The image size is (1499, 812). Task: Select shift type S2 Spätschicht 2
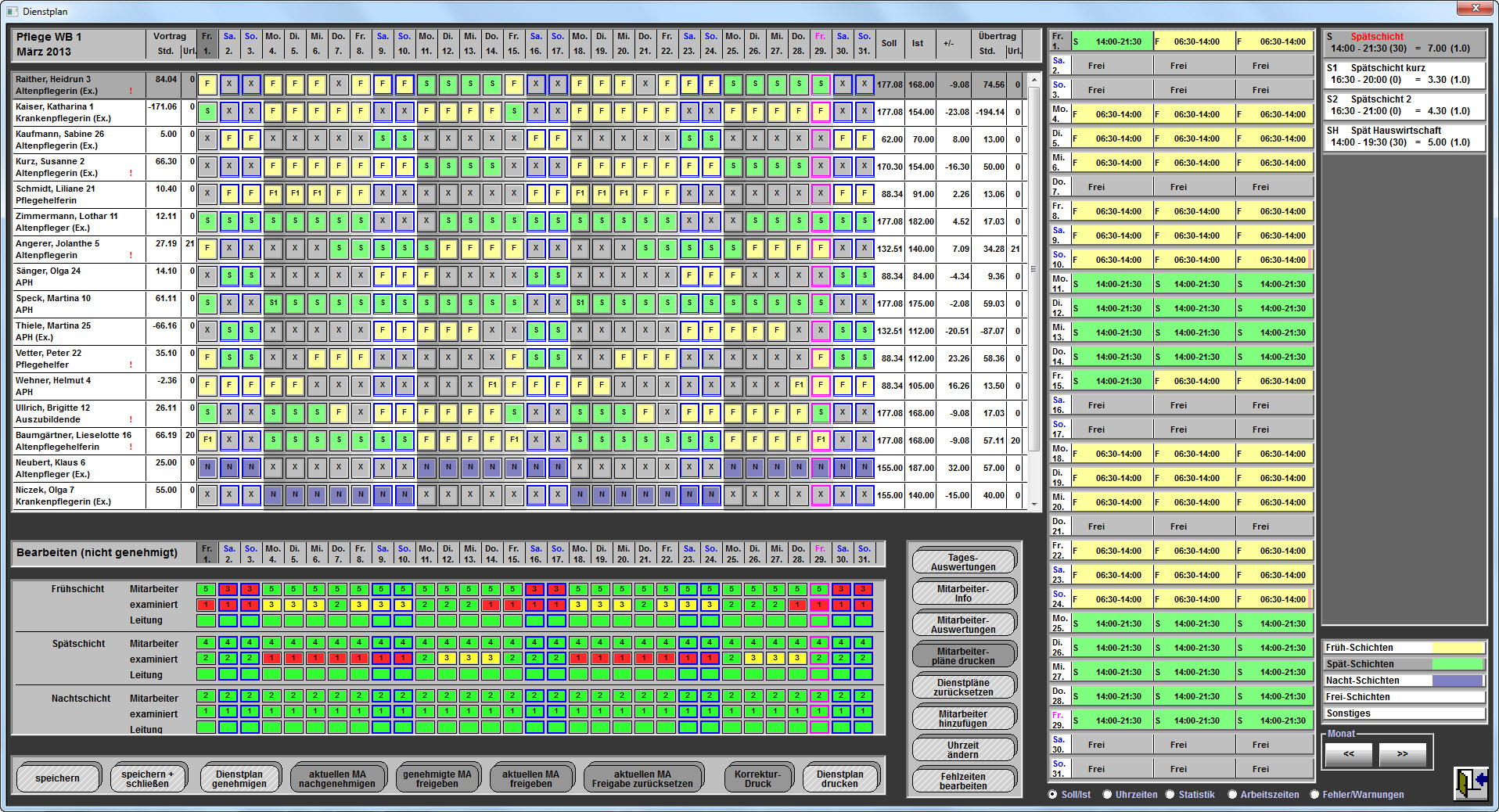[1404, 106]
